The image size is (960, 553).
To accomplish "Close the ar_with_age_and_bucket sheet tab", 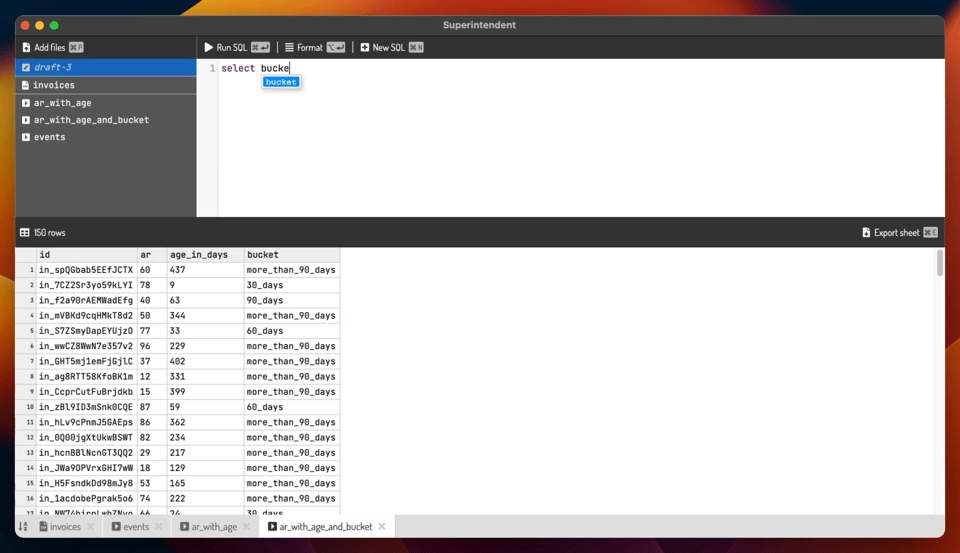I will 382,527.
